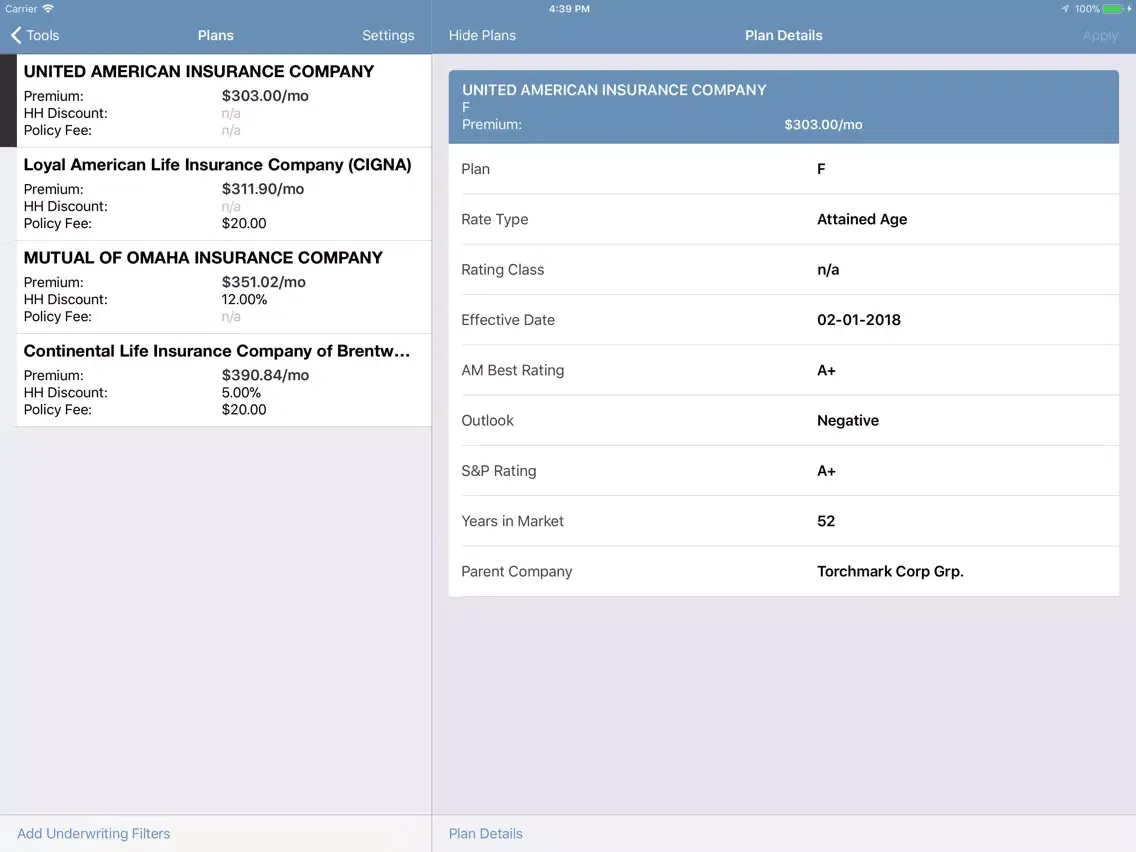Go back to Tools
The image size is (1136, 852).
click(35, 36)
